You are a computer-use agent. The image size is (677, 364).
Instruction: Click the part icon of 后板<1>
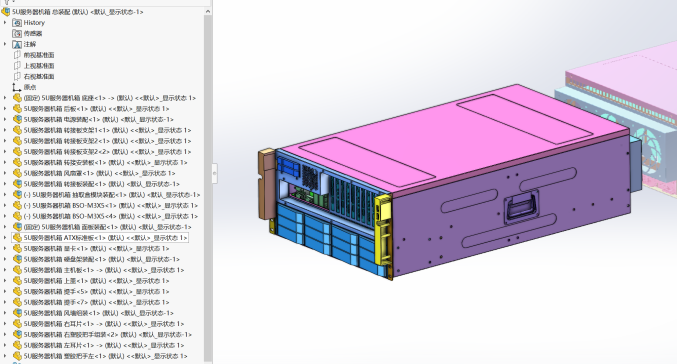[17, 109]
